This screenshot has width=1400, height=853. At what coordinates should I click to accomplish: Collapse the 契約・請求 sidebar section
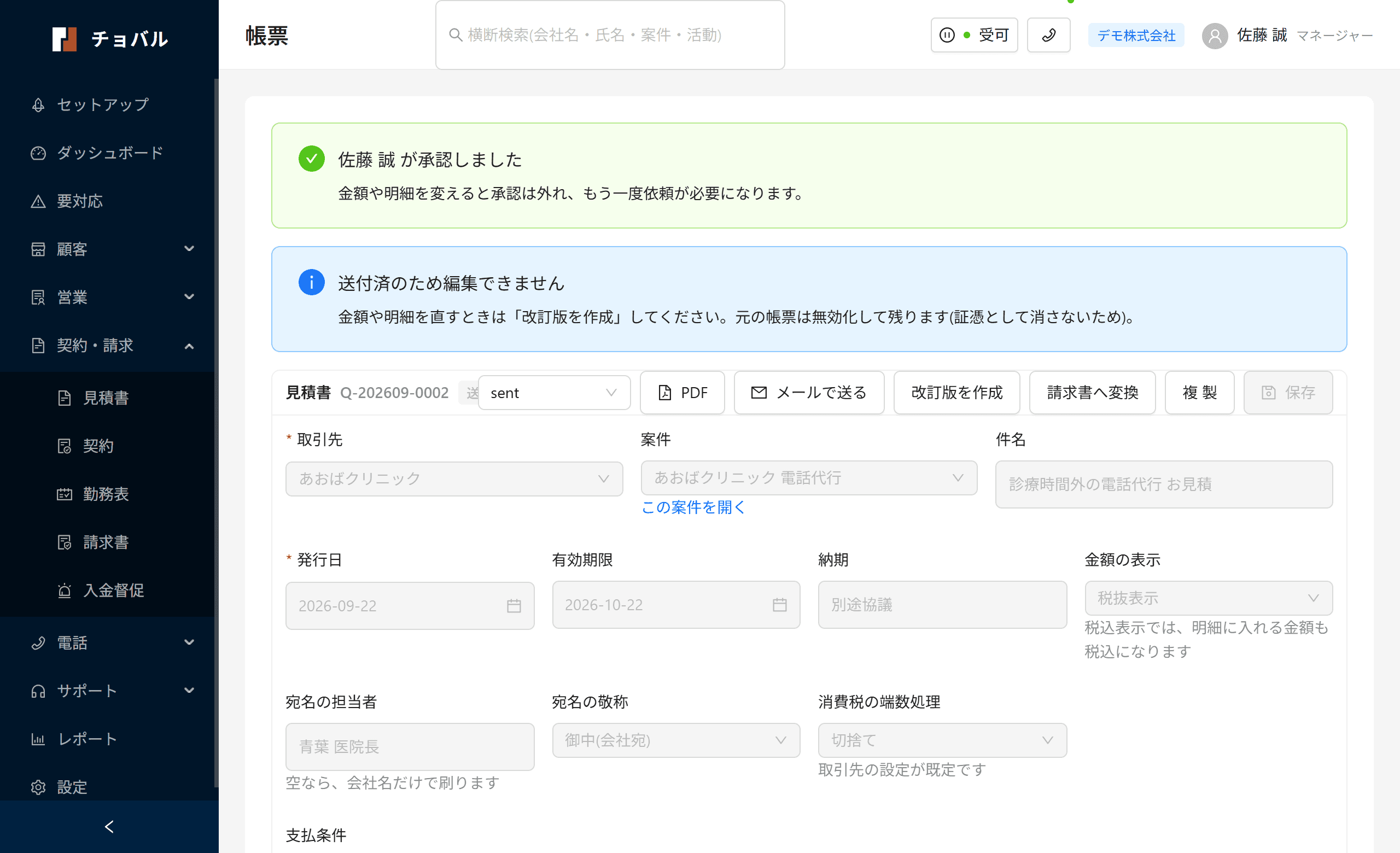(x=108, y=346)
